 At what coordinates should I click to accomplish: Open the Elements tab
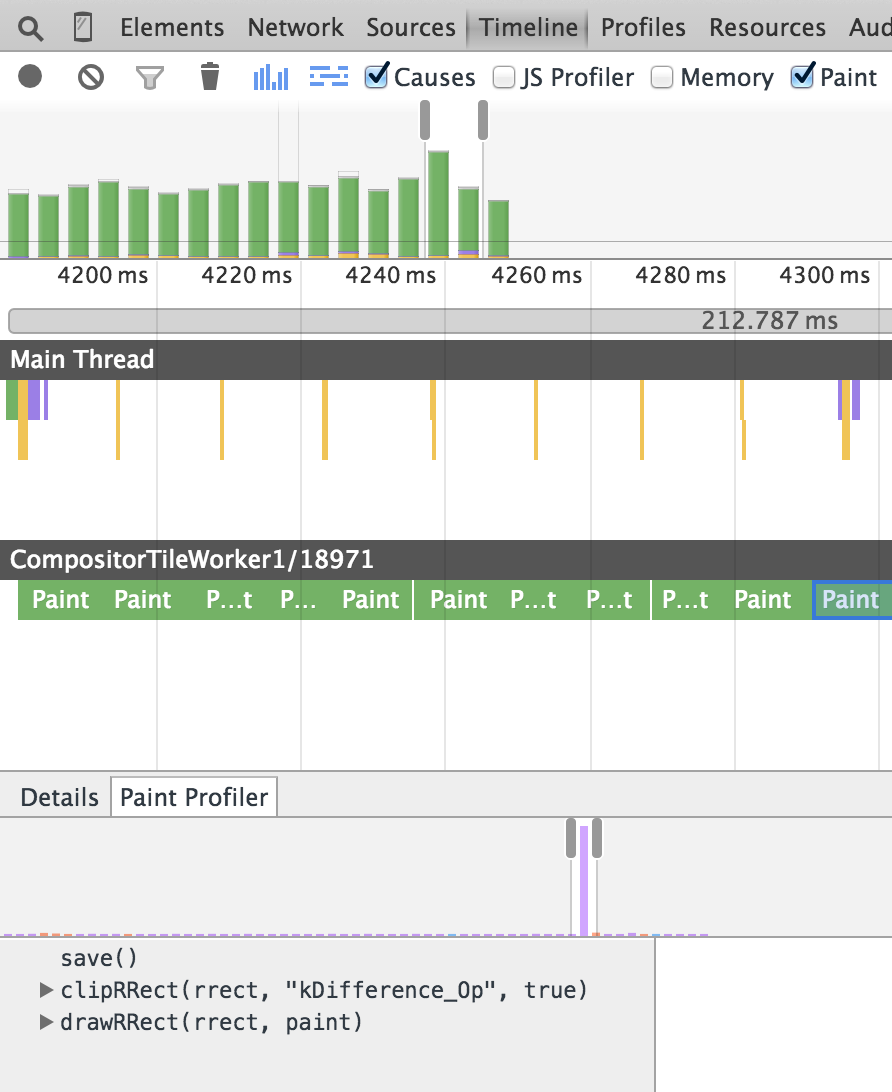tap(172, 27)
